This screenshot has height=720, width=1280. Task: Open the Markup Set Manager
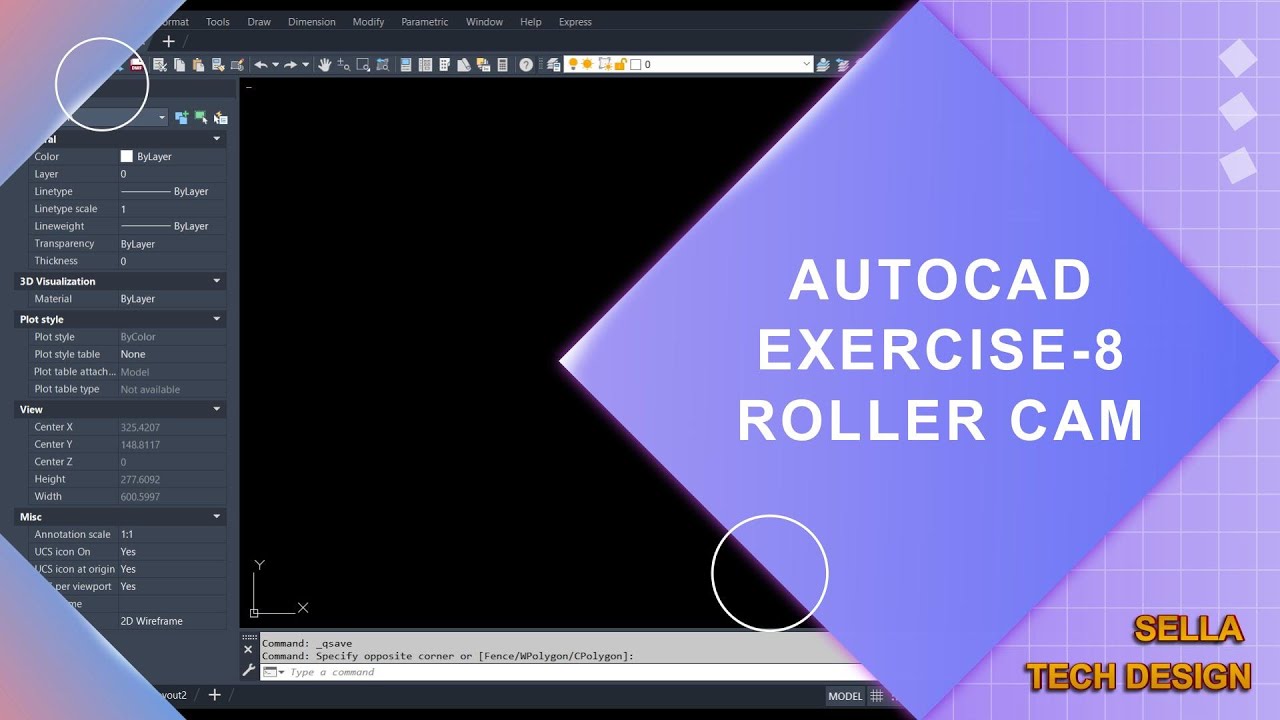point(483,65)
